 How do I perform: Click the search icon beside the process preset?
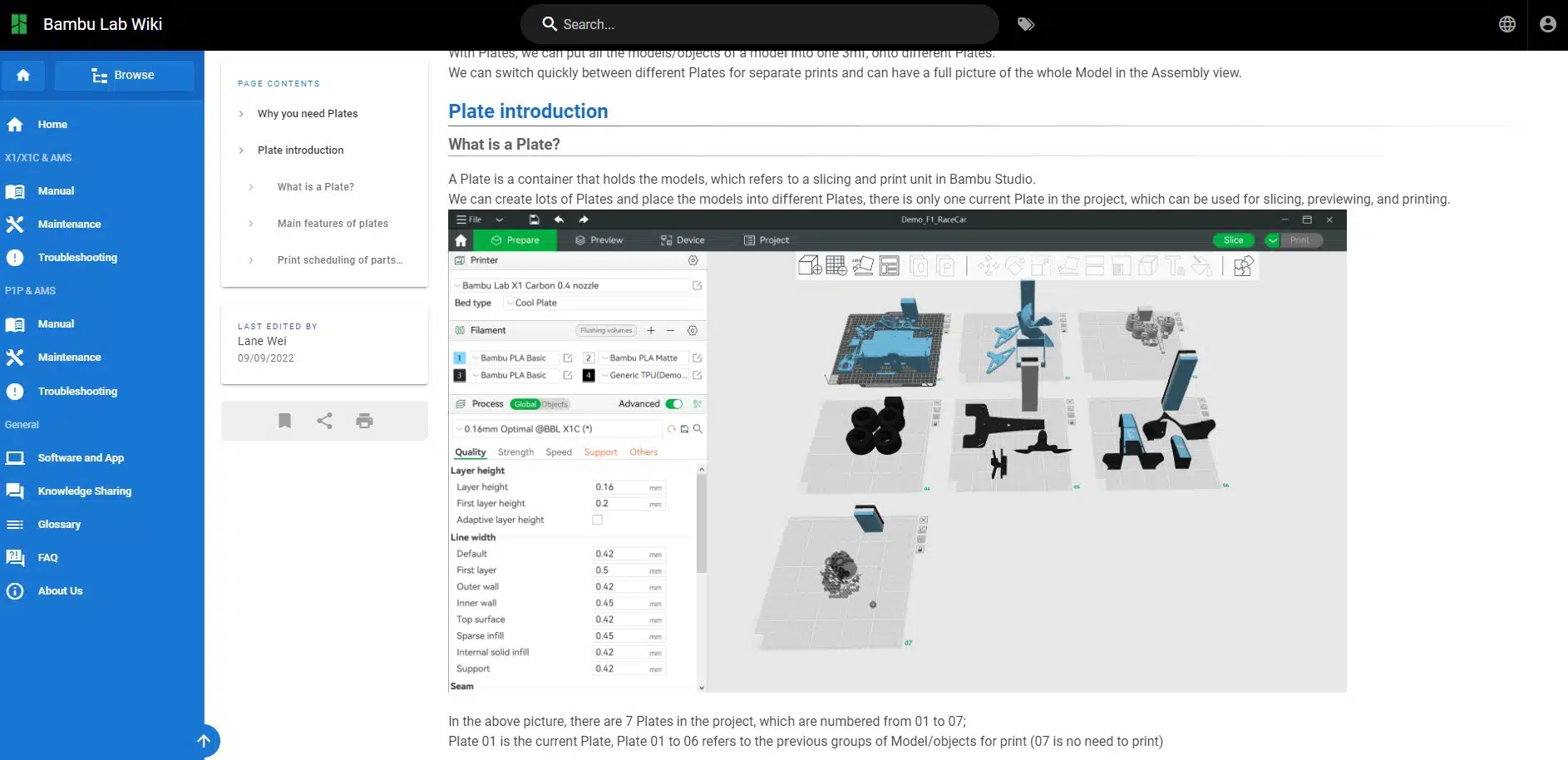(698, 429)
